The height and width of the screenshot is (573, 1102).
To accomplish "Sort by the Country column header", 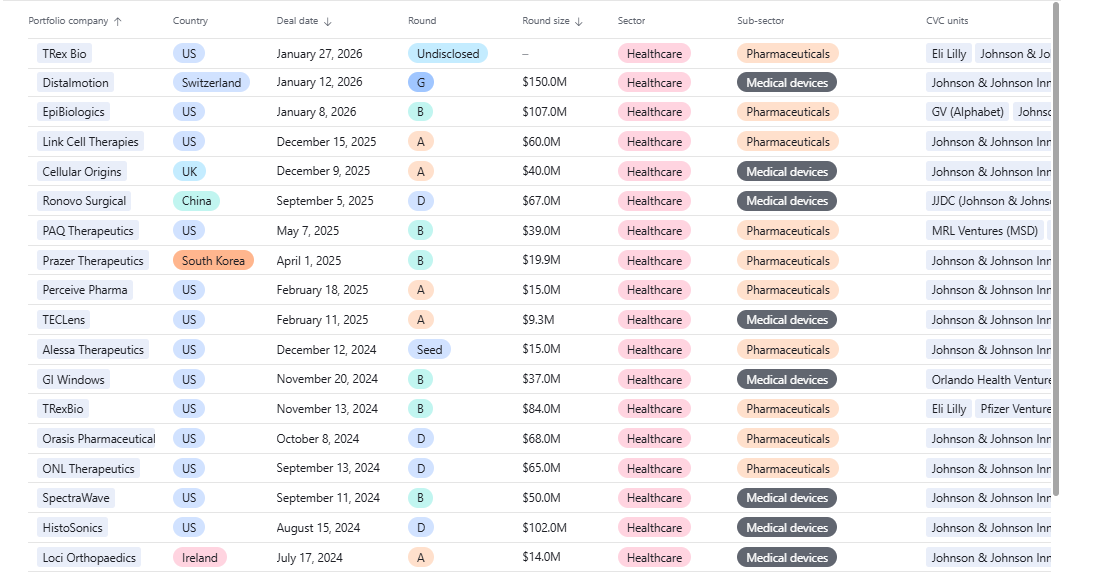I will [x=190, y=21].
